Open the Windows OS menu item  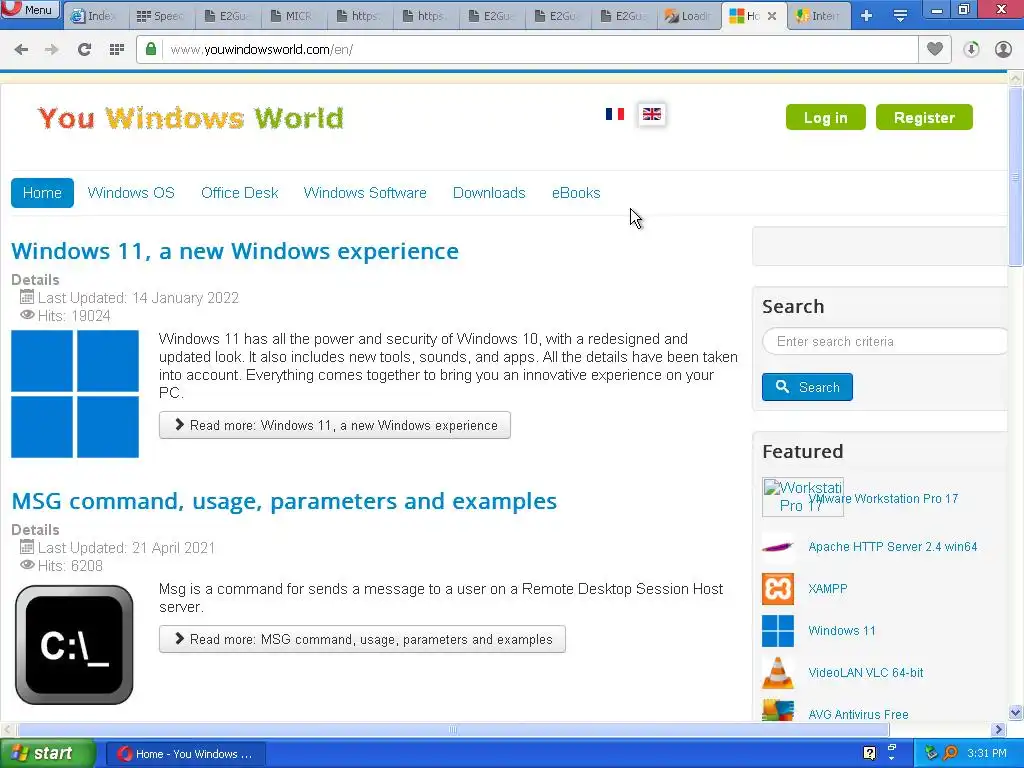click(x=131, y=193)
